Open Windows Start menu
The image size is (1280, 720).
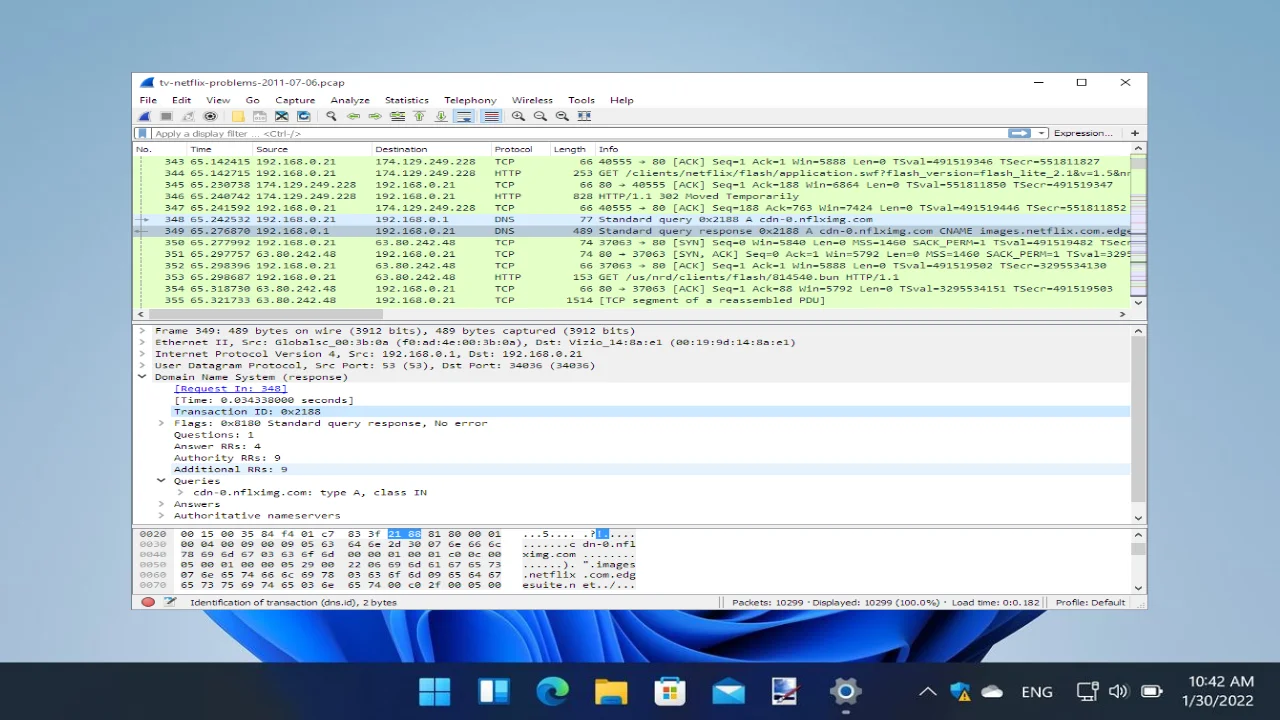[x=435, y=691]
